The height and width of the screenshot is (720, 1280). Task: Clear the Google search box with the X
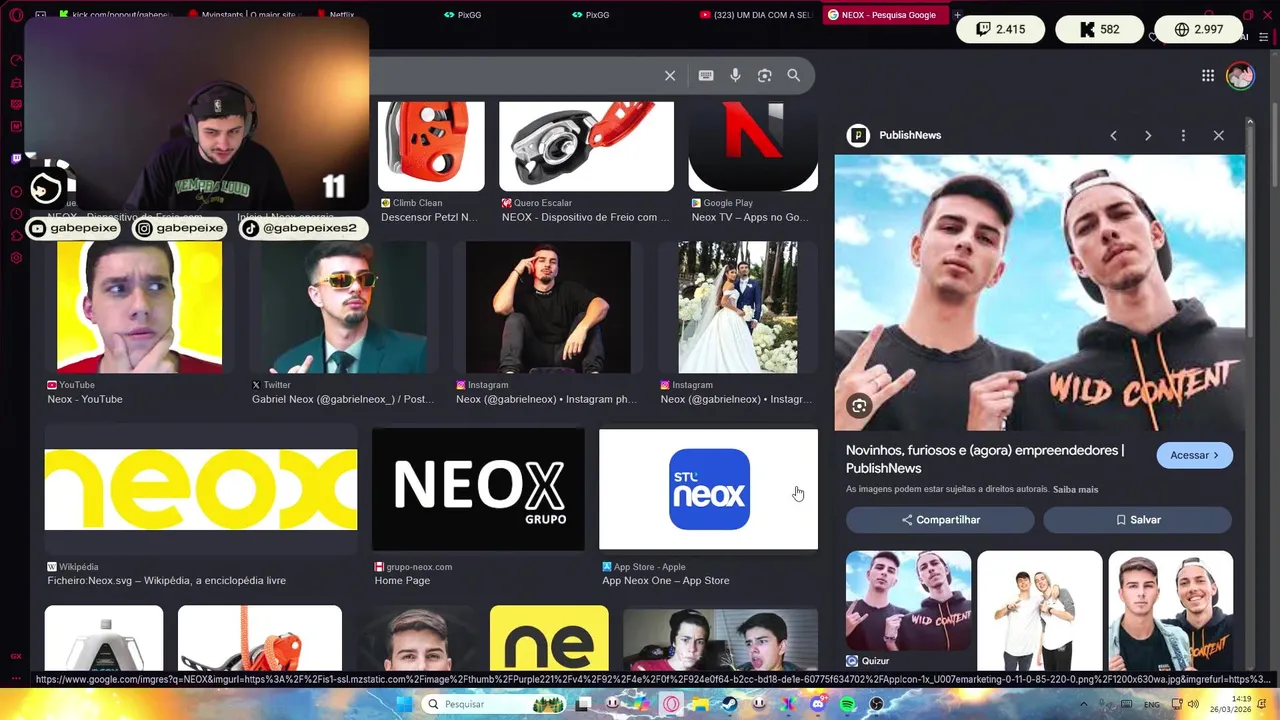click(x=670, y=76)
